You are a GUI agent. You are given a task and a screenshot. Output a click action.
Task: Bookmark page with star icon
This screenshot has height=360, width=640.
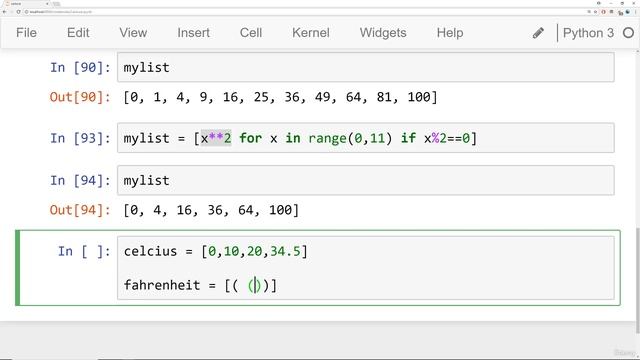pos(595,11)
